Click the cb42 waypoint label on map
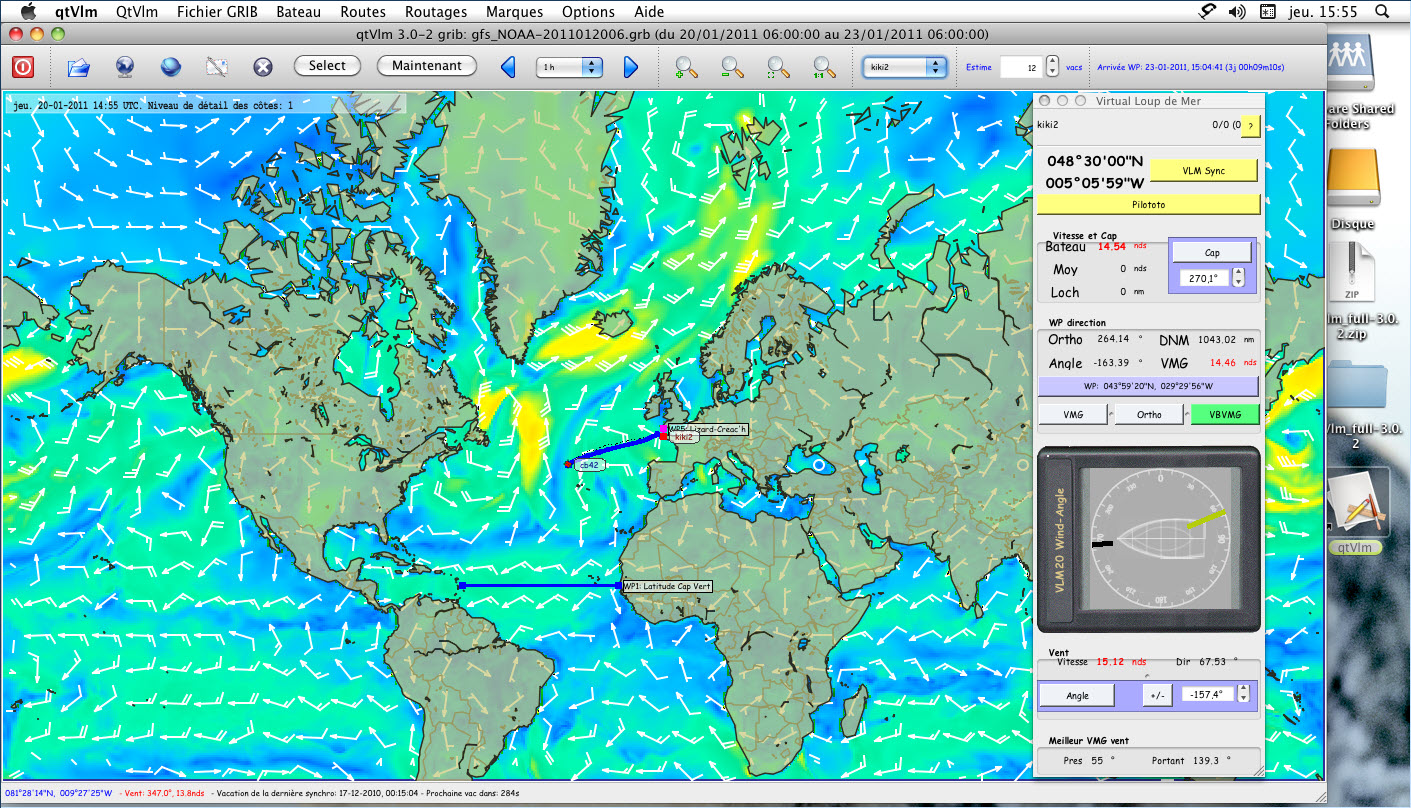Screen dimensions: 1411x808 [588, 465]
